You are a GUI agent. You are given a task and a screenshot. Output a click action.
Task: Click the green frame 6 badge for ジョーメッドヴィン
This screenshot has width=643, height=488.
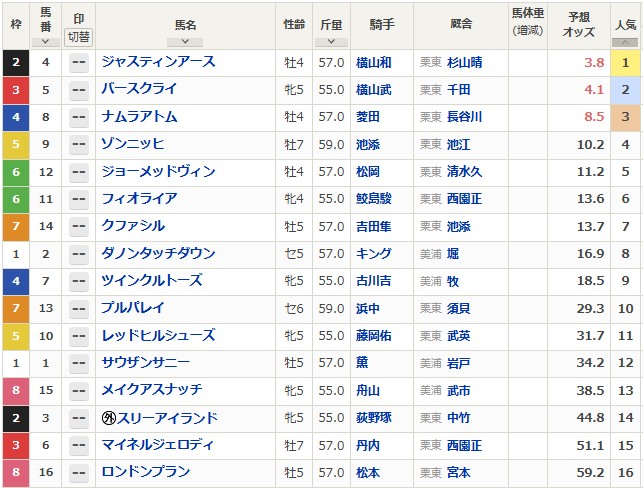(15, 172)
